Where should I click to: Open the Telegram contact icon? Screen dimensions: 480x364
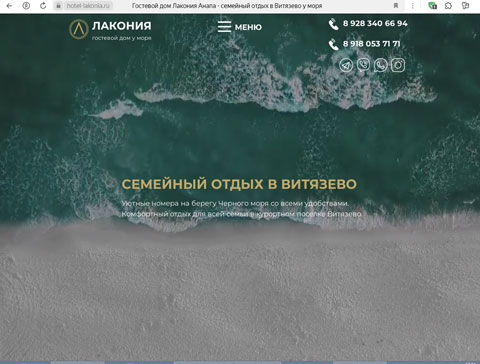point(346,65)
